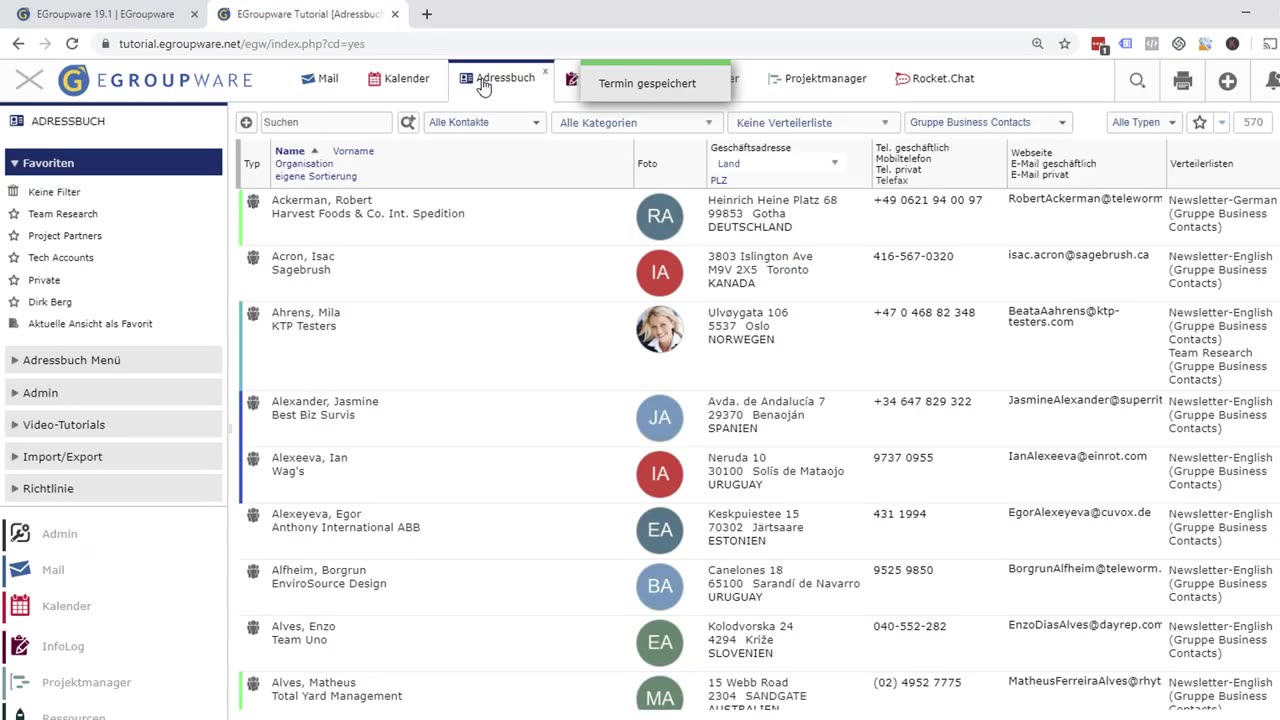Expand the Adressbuch Menü section
The width and height of the screenshot is (1280, 720).
click(113, 360)
